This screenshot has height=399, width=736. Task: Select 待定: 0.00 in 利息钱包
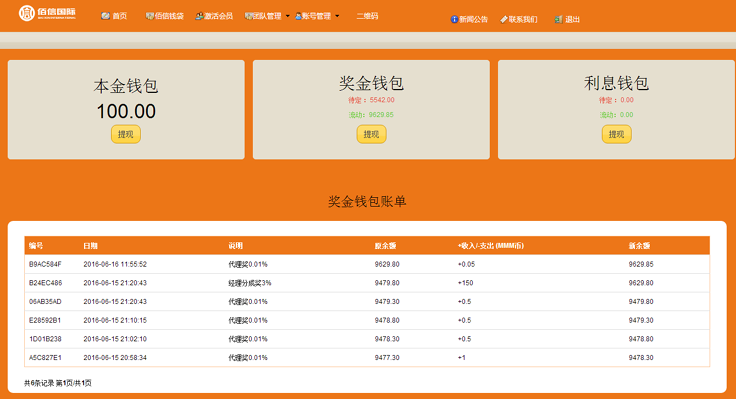pyautogui.click(x=616, y=100)
